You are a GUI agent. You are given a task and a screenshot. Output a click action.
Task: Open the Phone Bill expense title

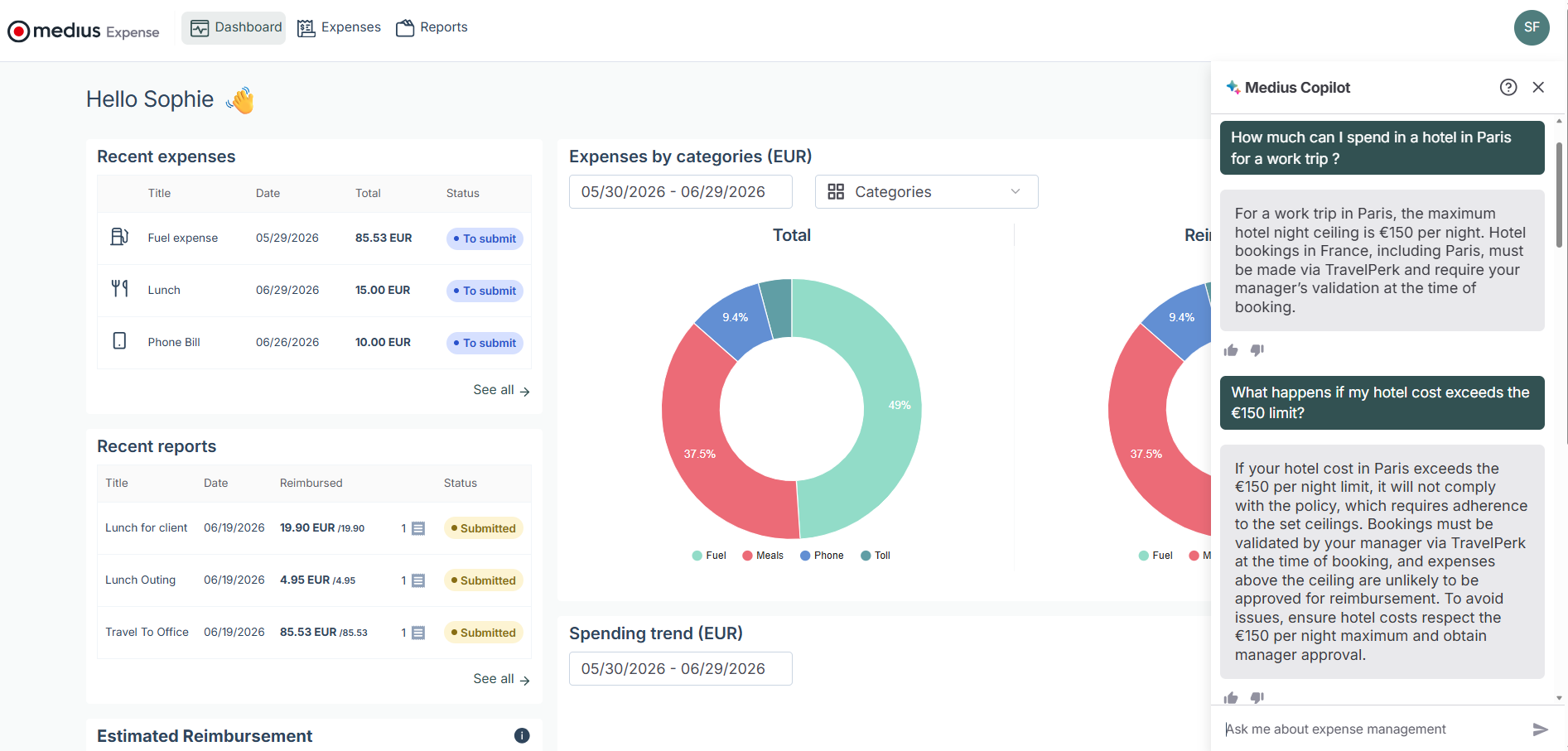point(174,342)
